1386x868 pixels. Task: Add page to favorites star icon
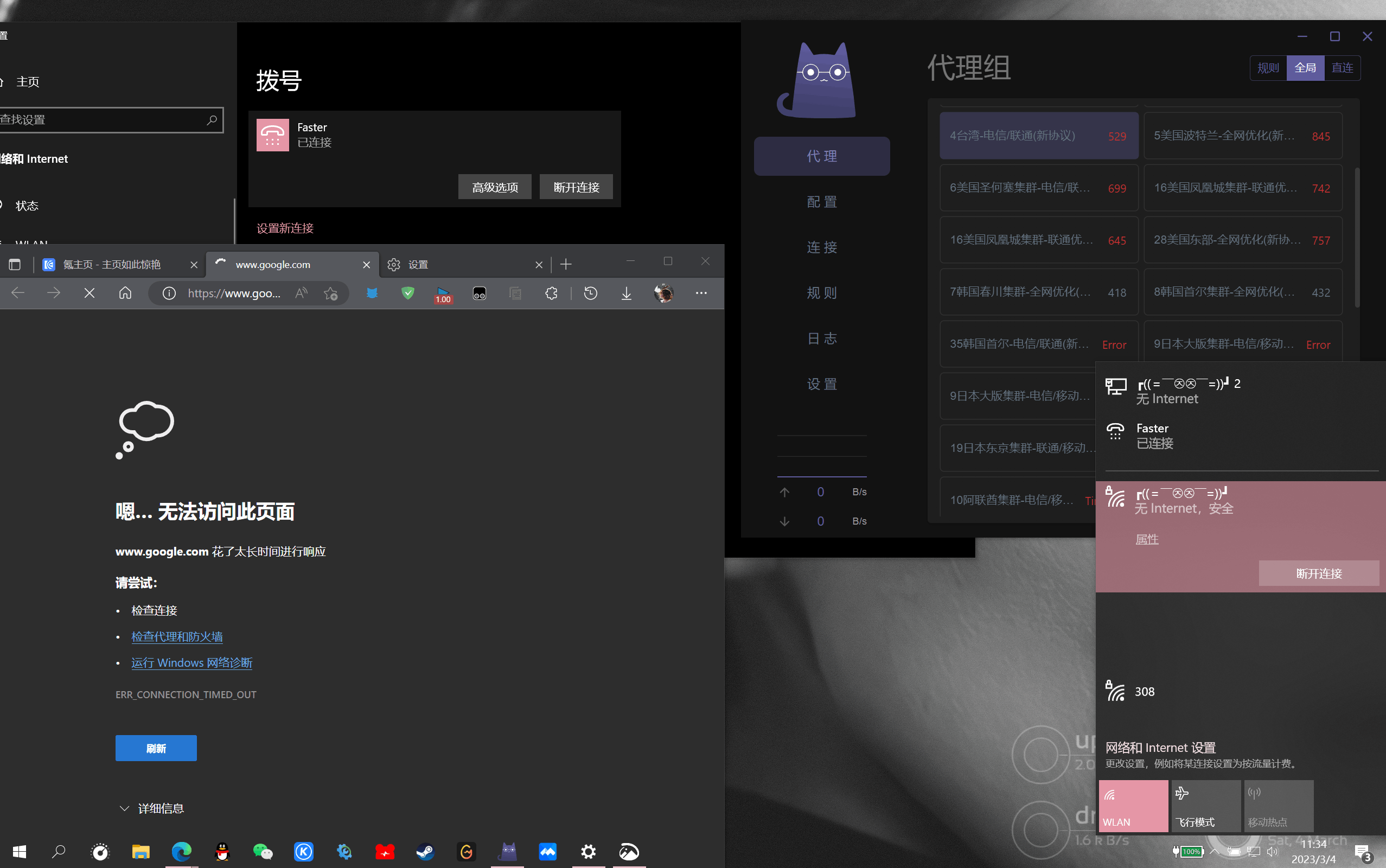point(330,293)
